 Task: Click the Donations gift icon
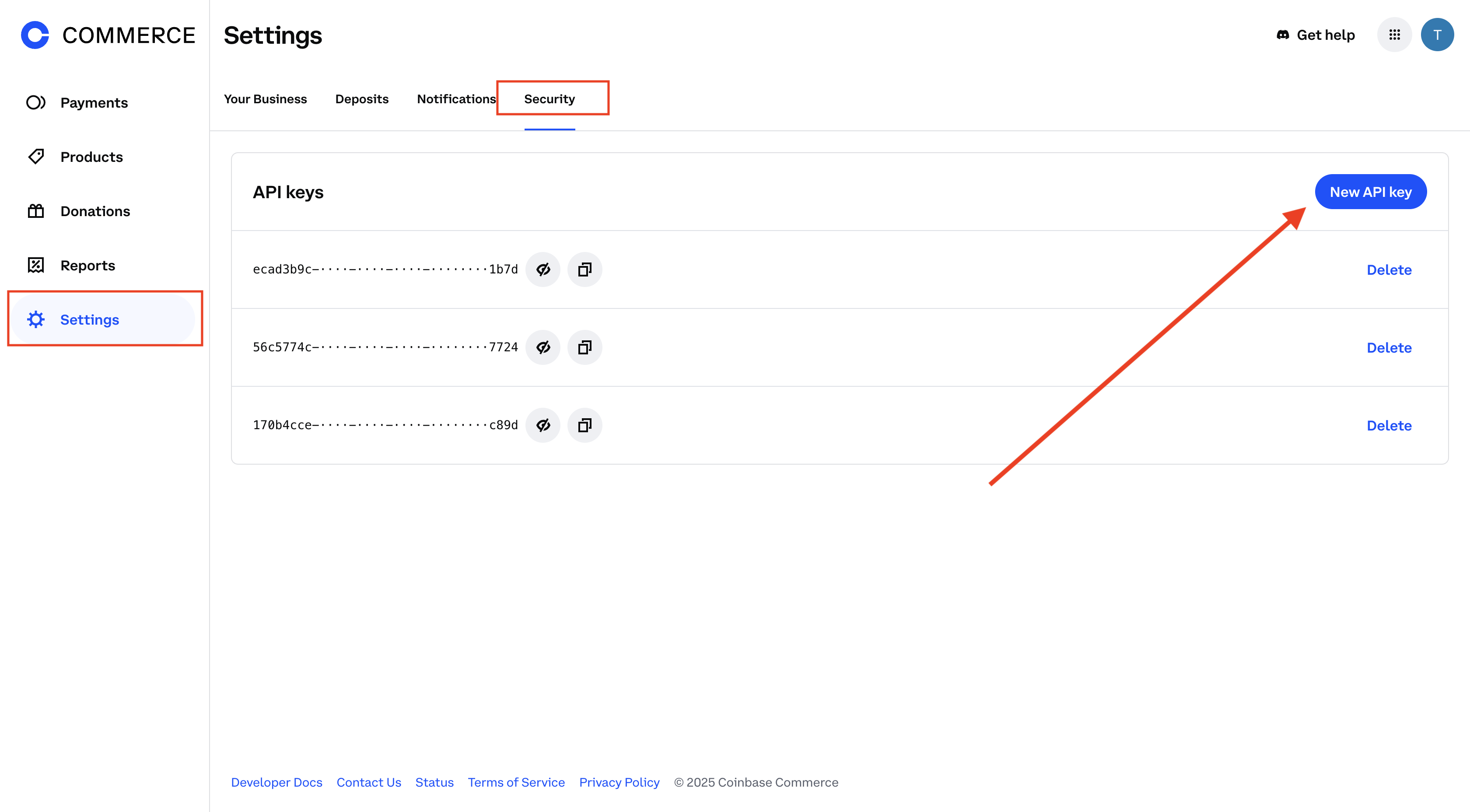(x=35, y=210)
